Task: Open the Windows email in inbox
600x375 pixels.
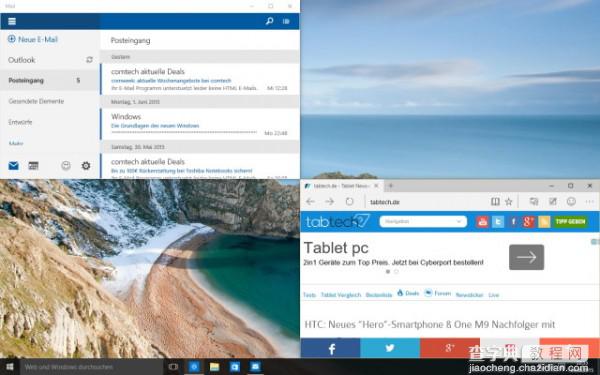Action: pos(200,124)
